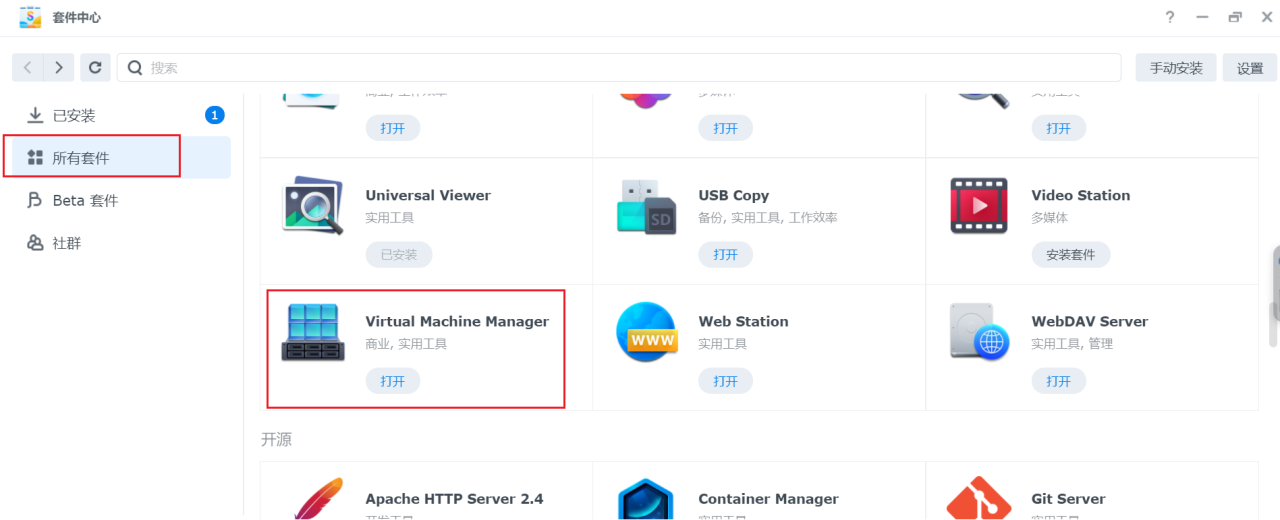This screenshot has width=1280, height=520.
Task: Click the Video Station film icon
Action: (x=979, y=207)
